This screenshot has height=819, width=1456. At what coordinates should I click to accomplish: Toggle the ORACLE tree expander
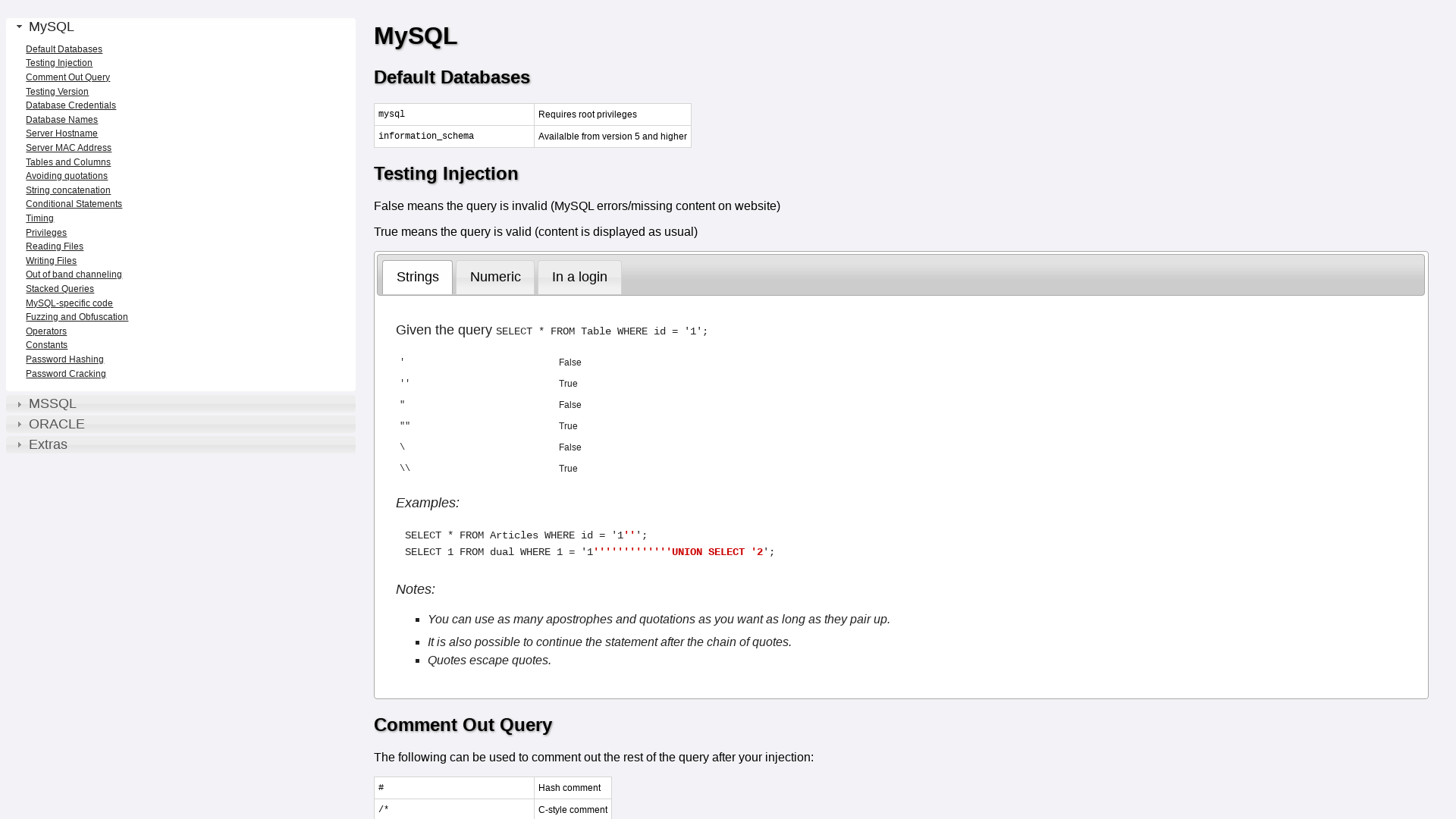[x=18, y=424]
